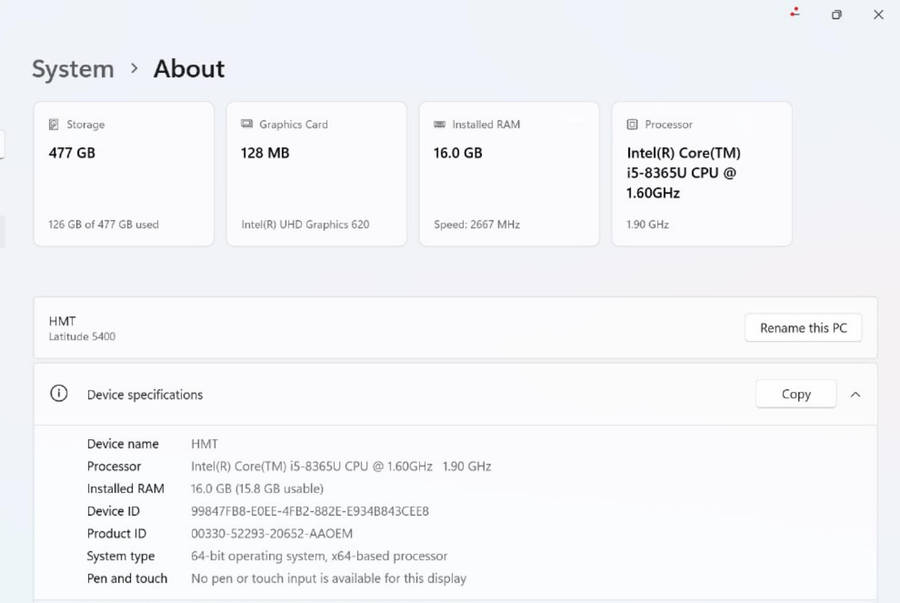
Task: Click the Intel Core i5-8365U processor card title
Action: pyautogui.click(x=684, y=172)
